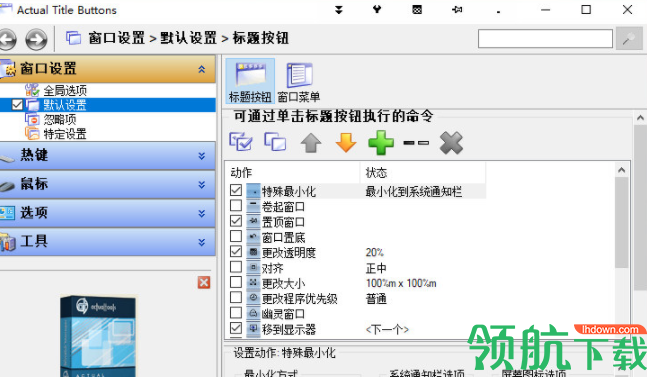Click the search button next to search box
647x377 pixels.
629,39
